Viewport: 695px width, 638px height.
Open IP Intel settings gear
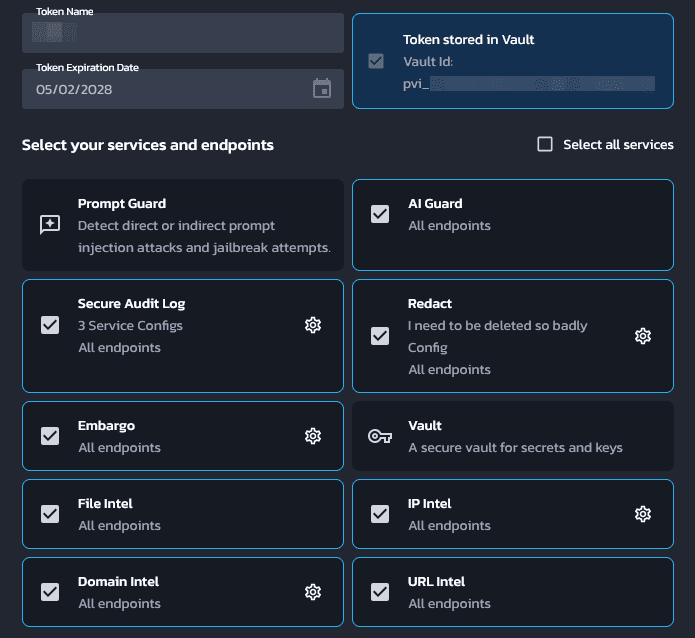[643, 514]
